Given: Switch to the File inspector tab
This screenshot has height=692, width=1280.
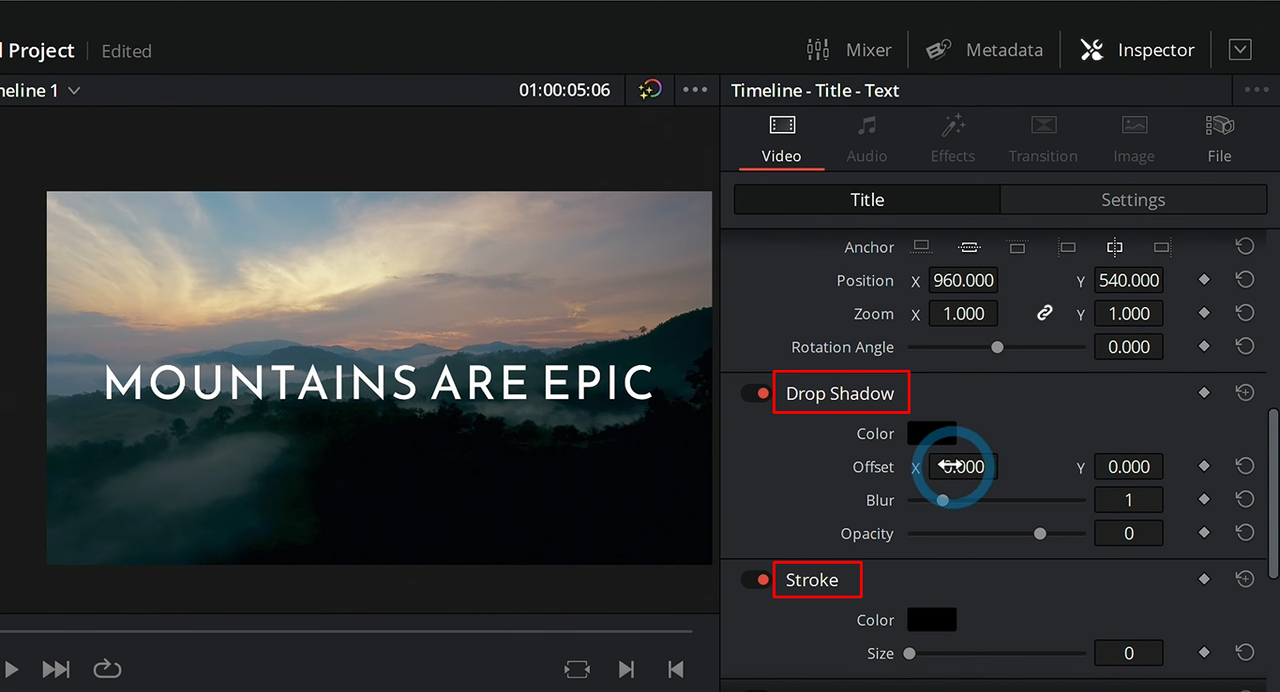Looking at the screenshot, I should coord(1219,138).
